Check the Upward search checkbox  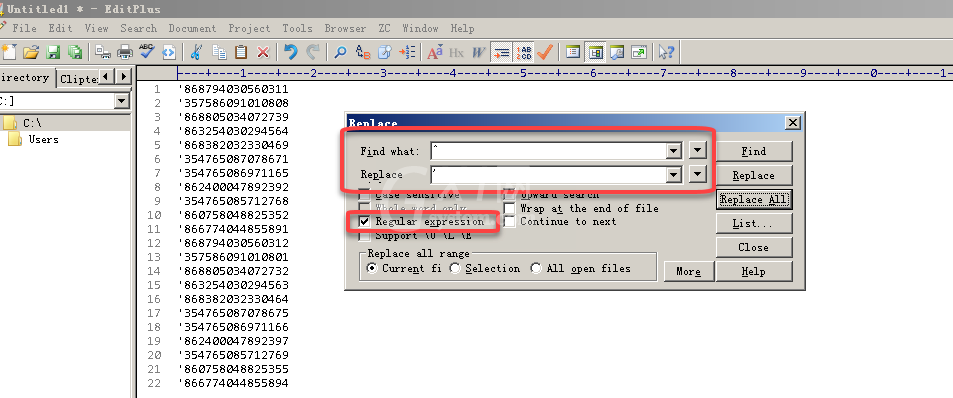tap(509, 194)
